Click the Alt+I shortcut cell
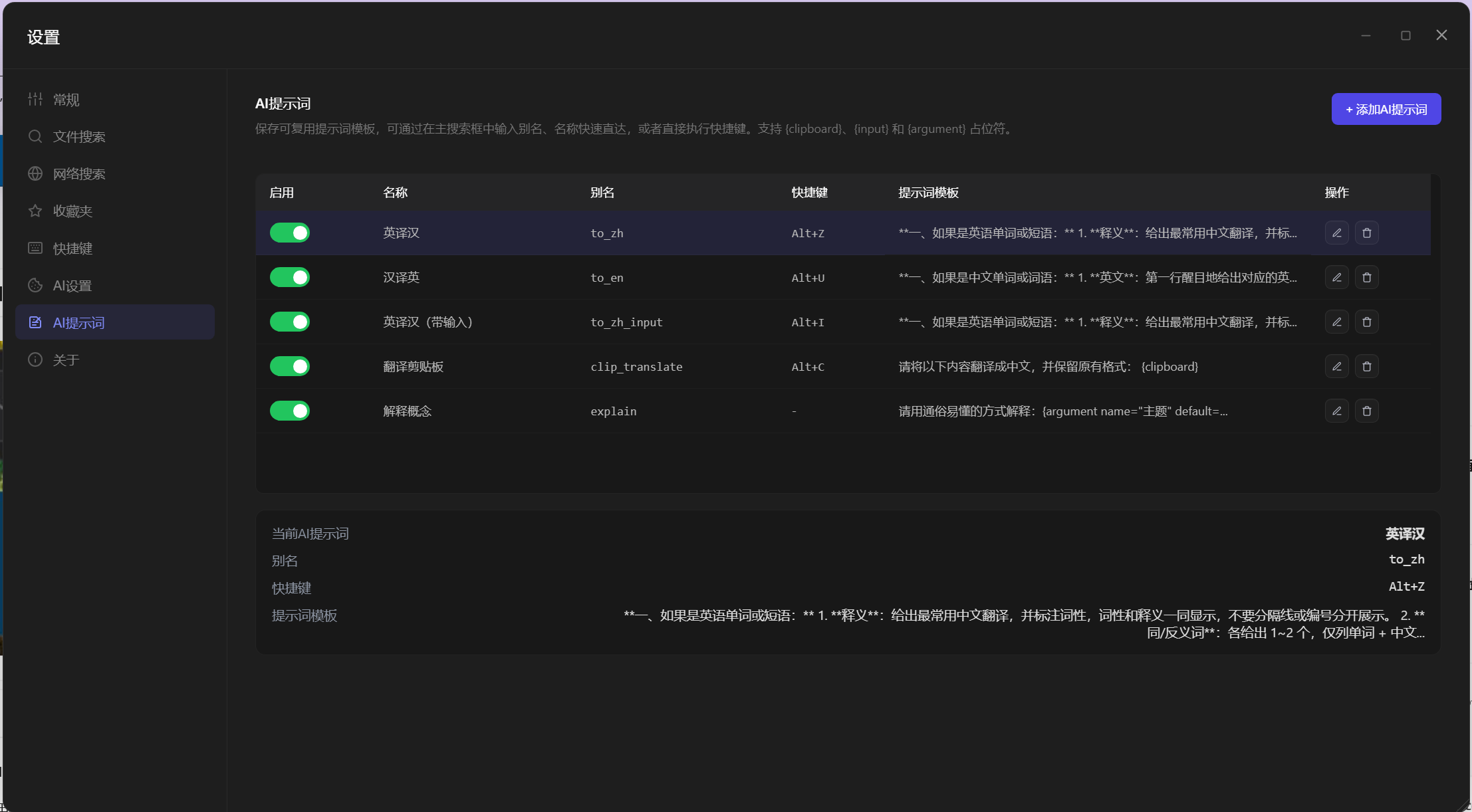Viewport: 1472px width, 812px height. coord(808,322)
